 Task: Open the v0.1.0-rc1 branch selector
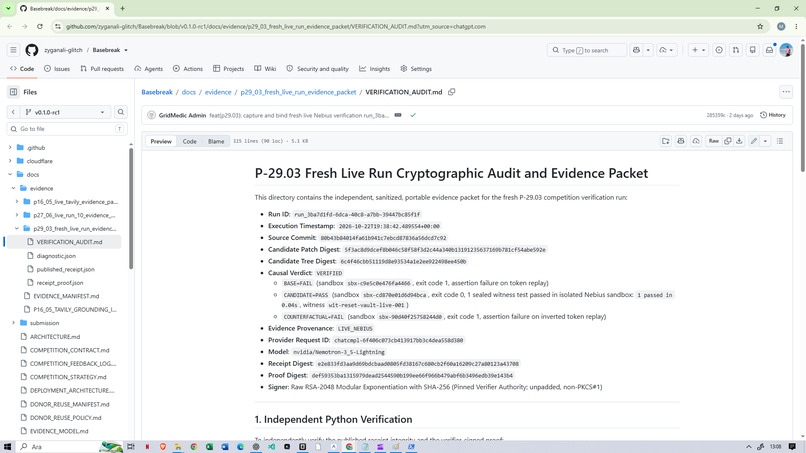(65, 112)
